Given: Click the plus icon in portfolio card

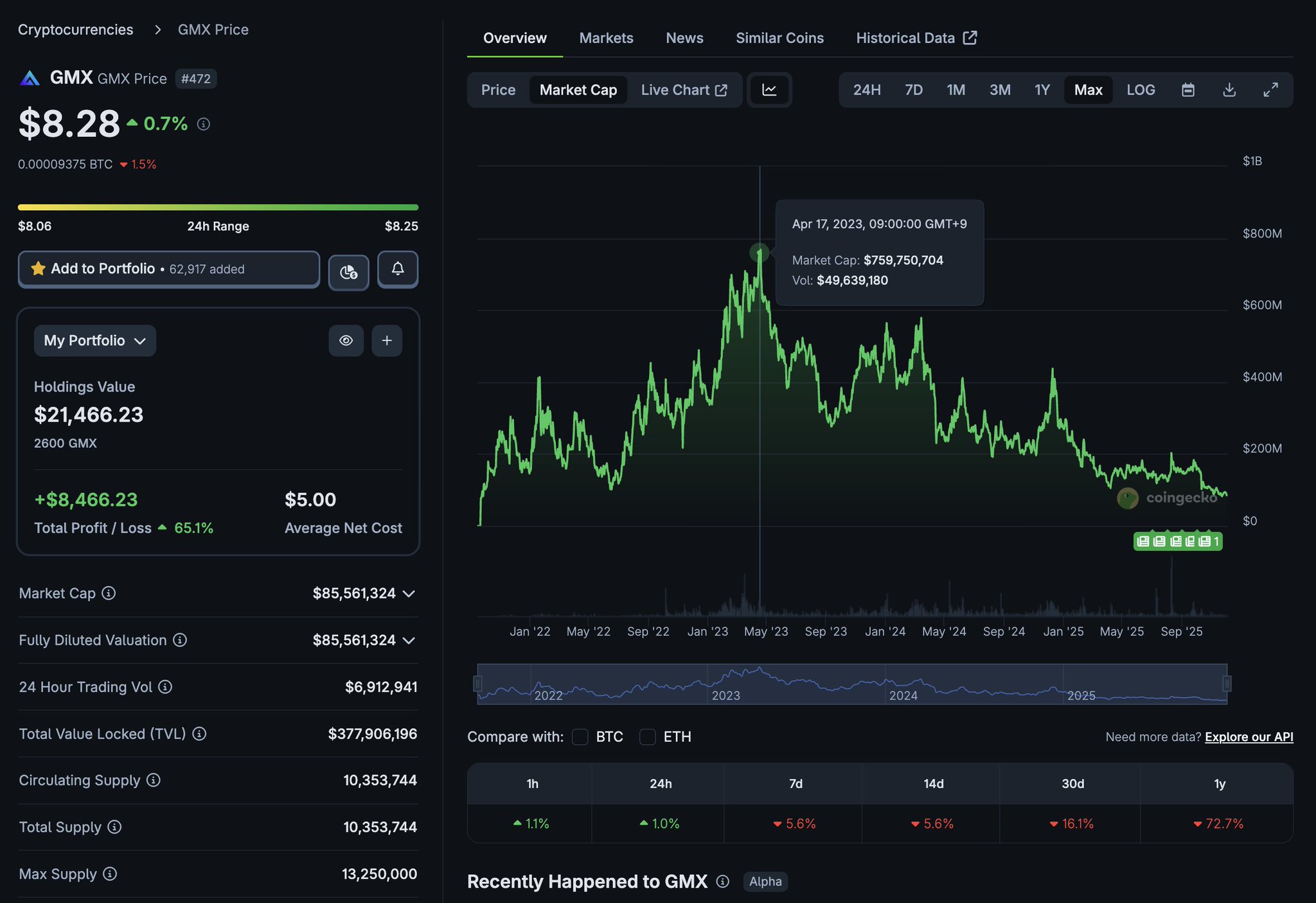Looking at the screenshot, I should pos(387,341).
